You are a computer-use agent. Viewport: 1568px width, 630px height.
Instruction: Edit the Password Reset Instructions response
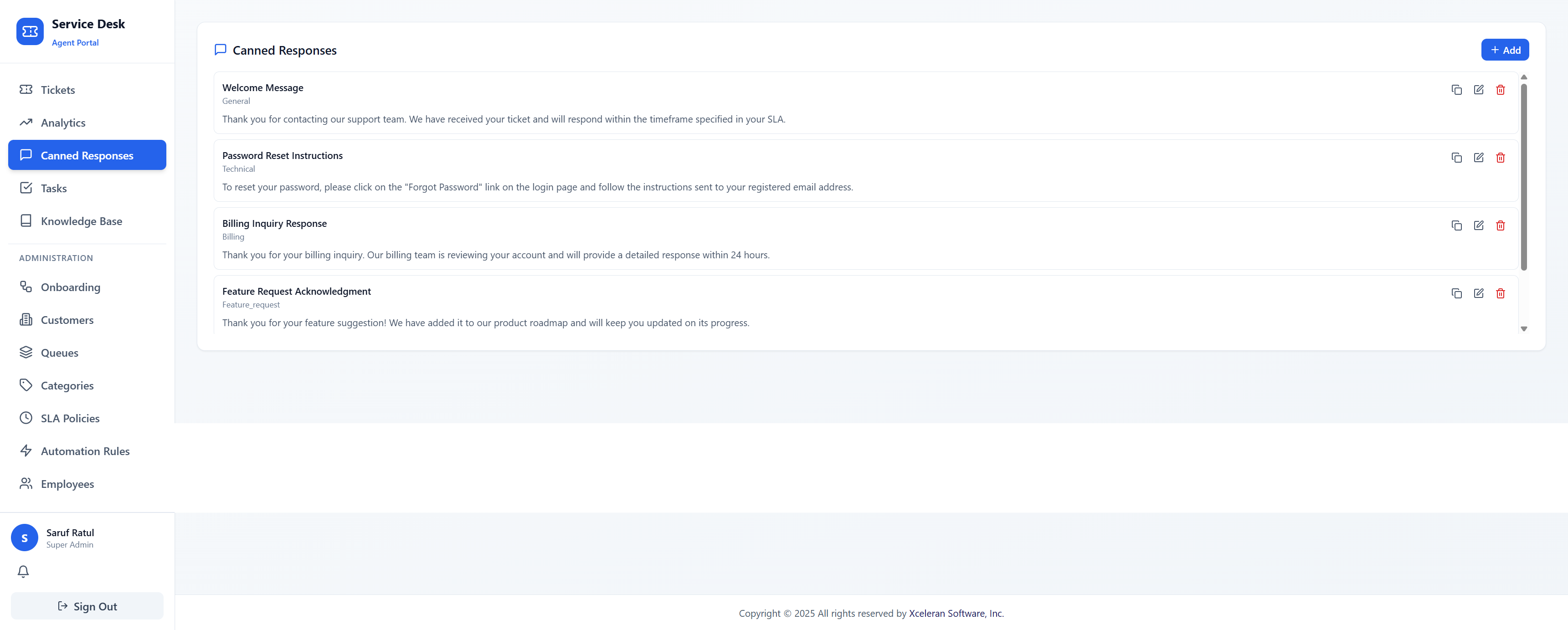tap(1478, 158)
